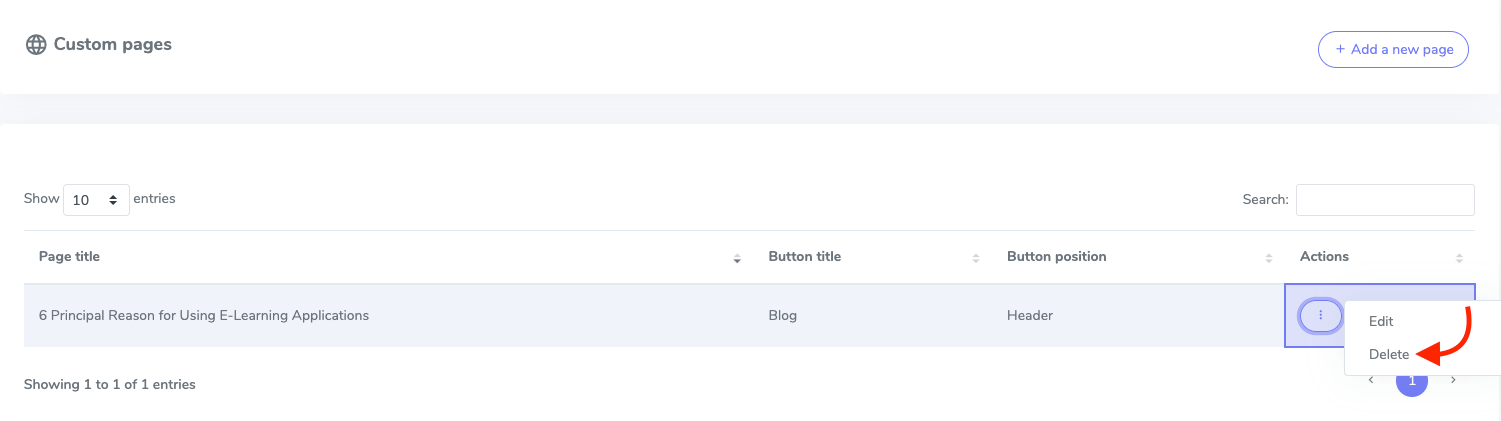Open the Show entries count dropdown
Image resolution: width=1501 pixels, height=421 pixels.
(x=96, y=200)
